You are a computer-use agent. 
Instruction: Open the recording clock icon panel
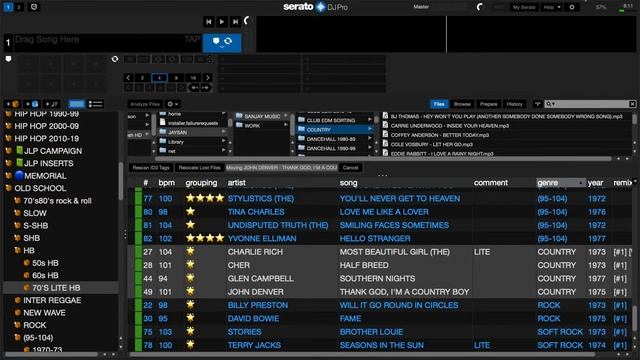[x=34, y=7]
